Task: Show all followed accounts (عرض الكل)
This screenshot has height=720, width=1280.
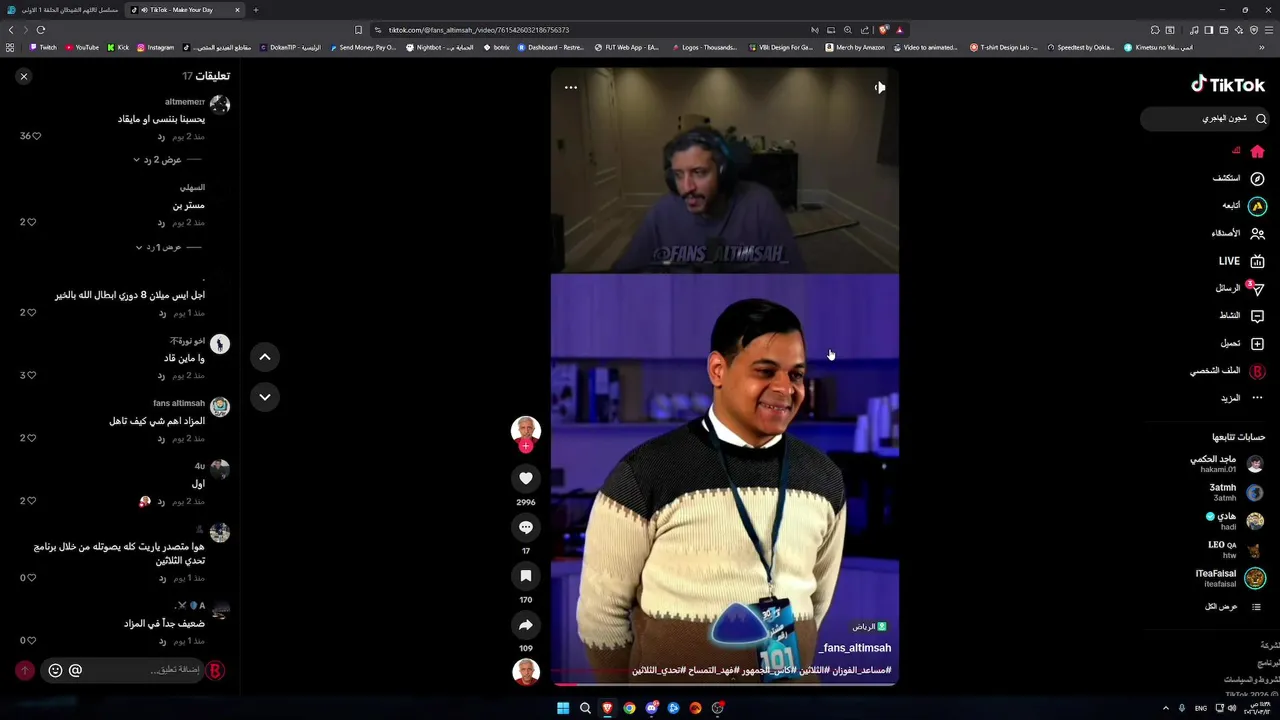Action: tap(1233, 607)
